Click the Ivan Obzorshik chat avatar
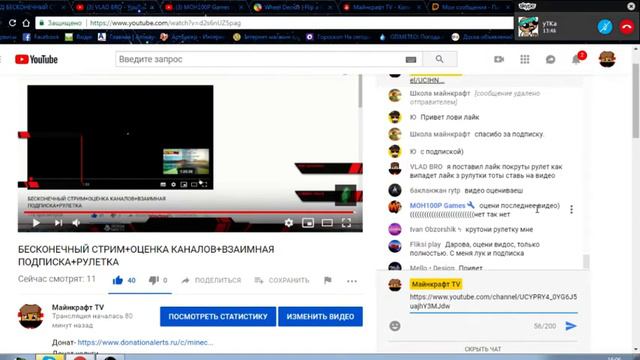Viewport: 640px width, 360px height. [395, 229]
